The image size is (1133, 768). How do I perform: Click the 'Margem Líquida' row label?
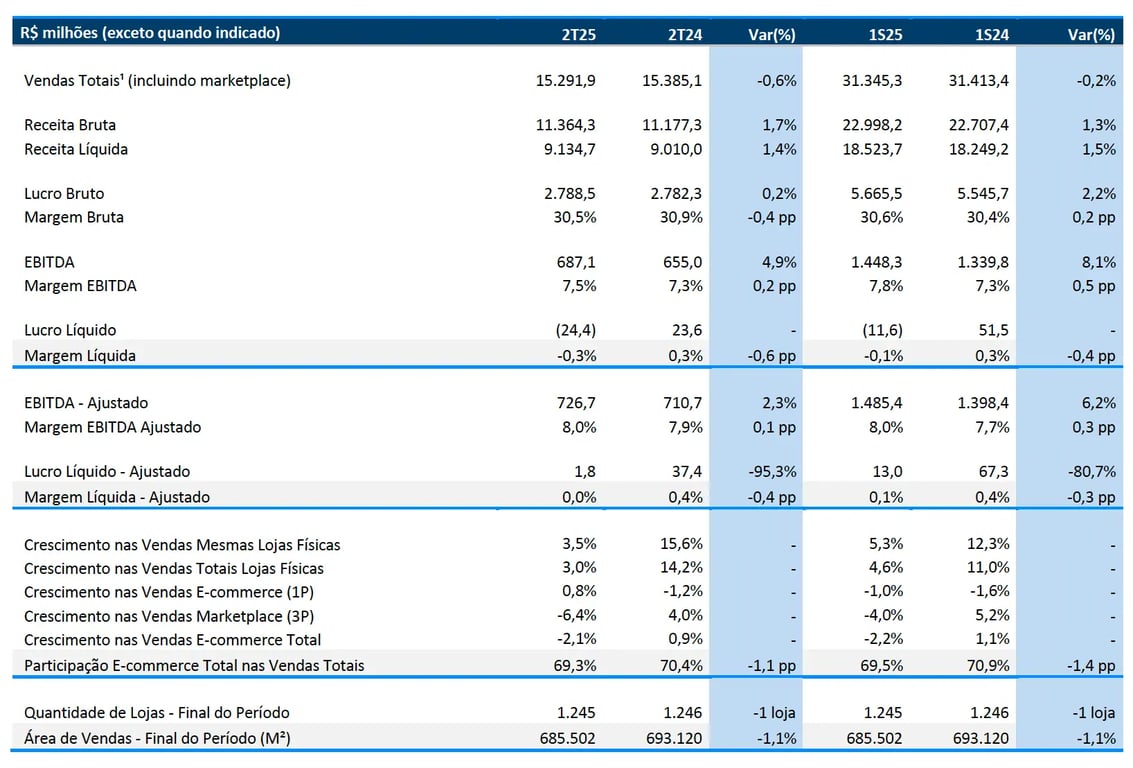(79, 355)
